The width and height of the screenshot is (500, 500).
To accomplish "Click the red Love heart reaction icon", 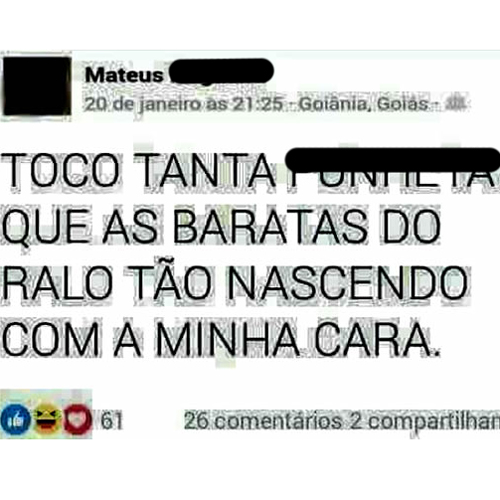I will coord(77,419).
